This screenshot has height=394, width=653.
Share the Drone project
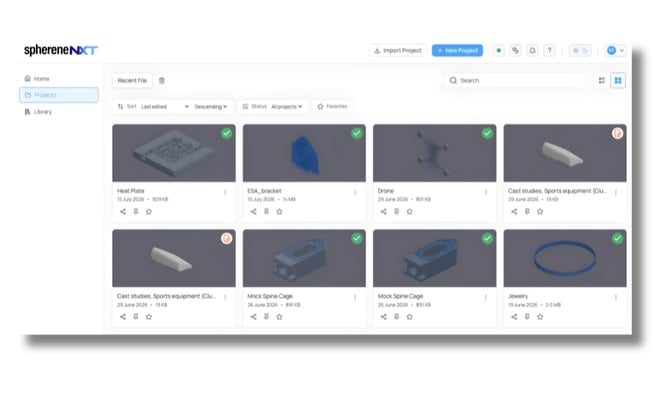pyautogui.click(x=384, y=212)
